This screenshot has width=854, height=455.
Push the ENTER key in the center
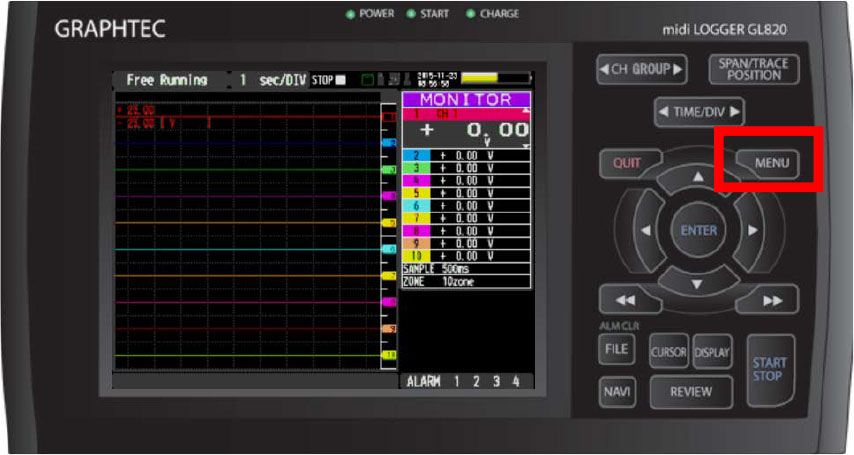pos(698,230)
